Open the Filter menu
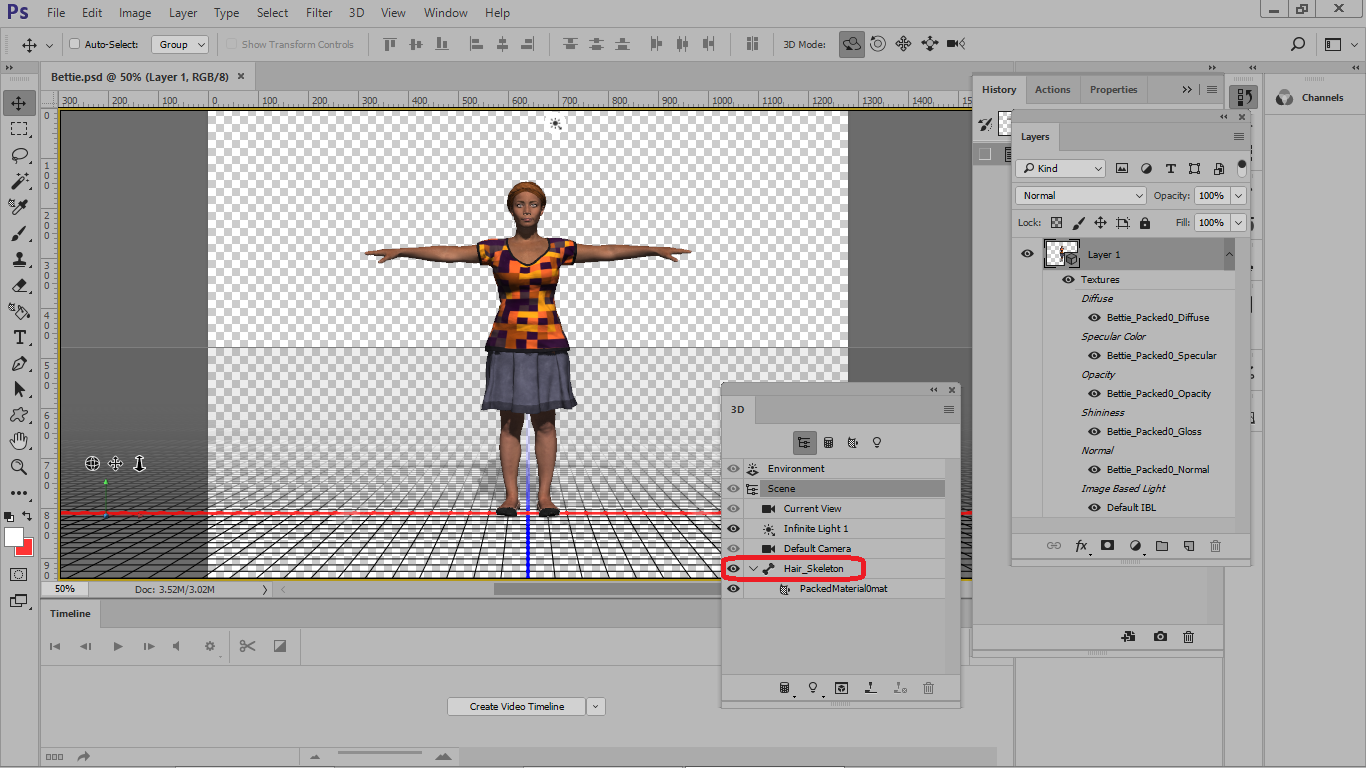 [319, 13]
